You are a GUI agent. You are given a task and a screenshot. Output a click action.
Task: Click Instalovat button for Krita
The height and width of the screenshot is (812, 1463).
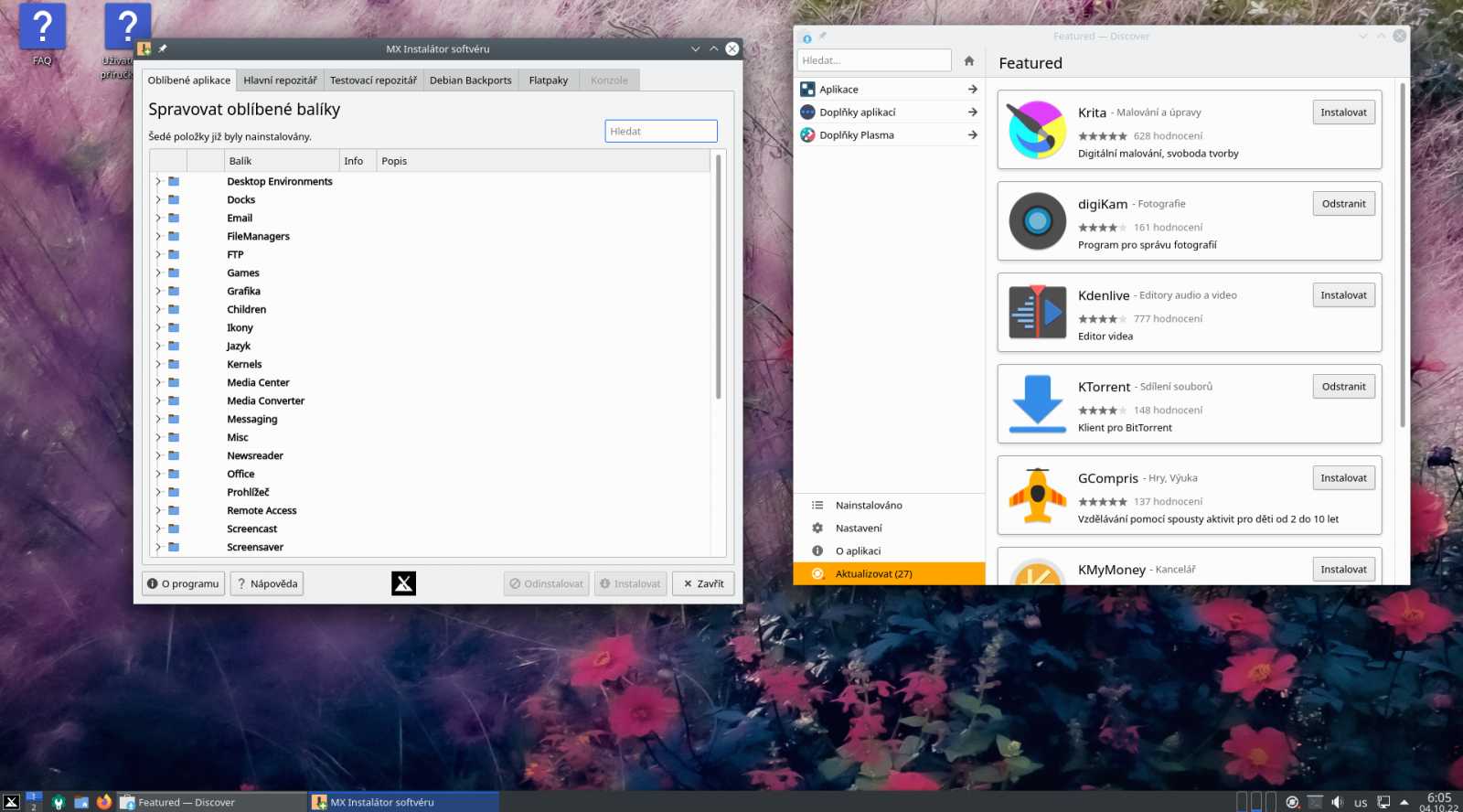pyautogui.click(x=1343, y=112)
